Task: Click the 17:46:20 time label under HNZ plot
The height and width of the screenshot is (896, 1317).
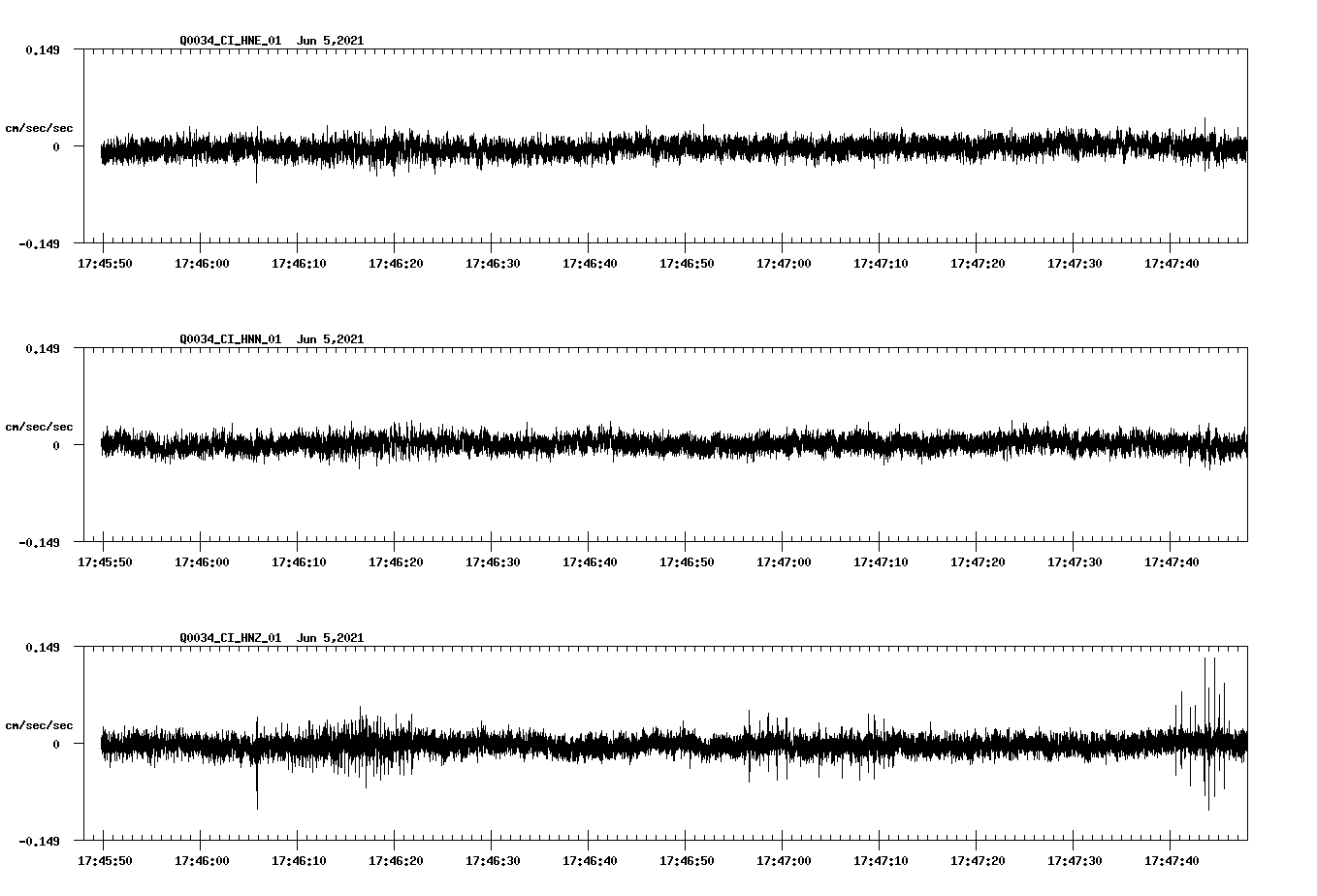Action: tap(395, 861)
